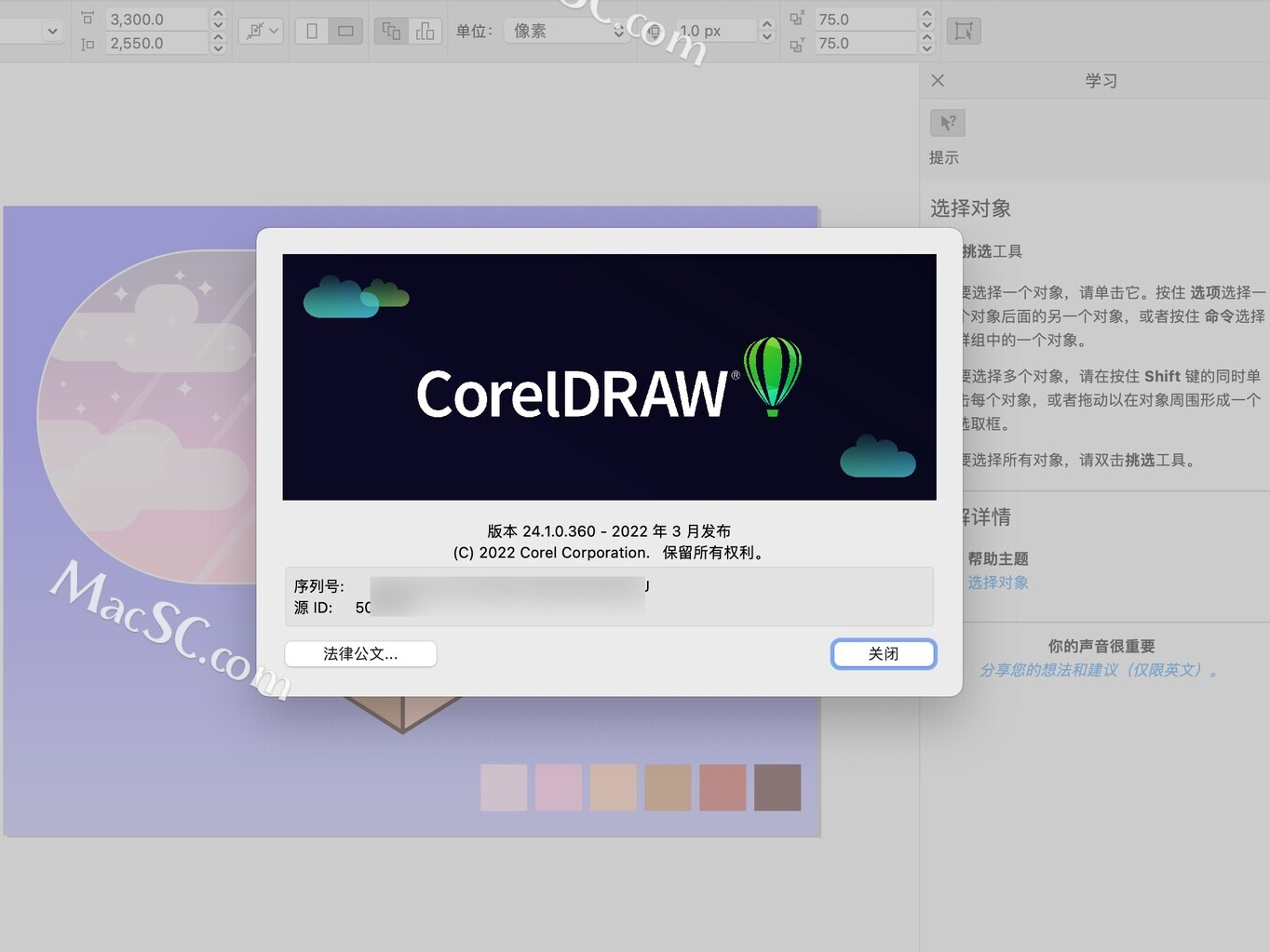Screen dimensions: 1270x952
Task: Increase page width with stepper arrow
Action: tap(217, 13)
